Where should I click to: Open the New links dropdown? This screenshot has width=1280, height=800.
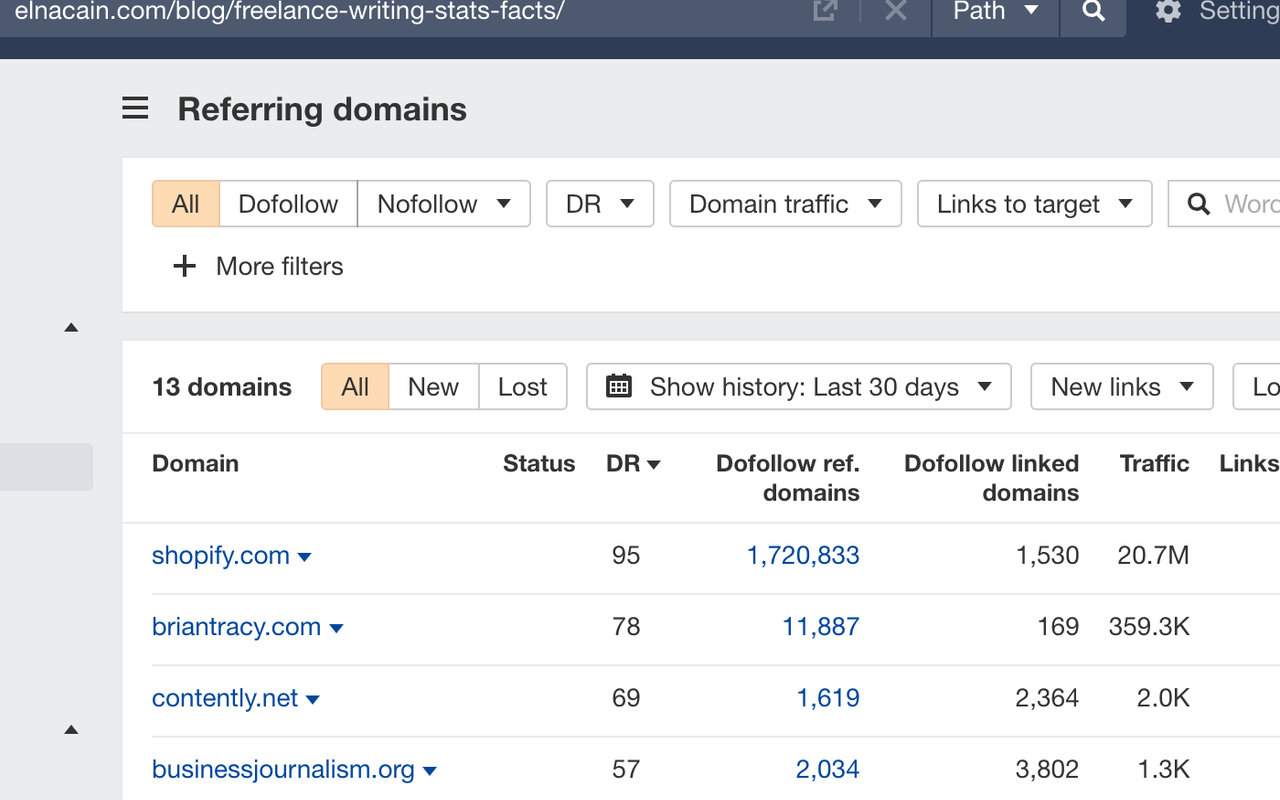1122,387
